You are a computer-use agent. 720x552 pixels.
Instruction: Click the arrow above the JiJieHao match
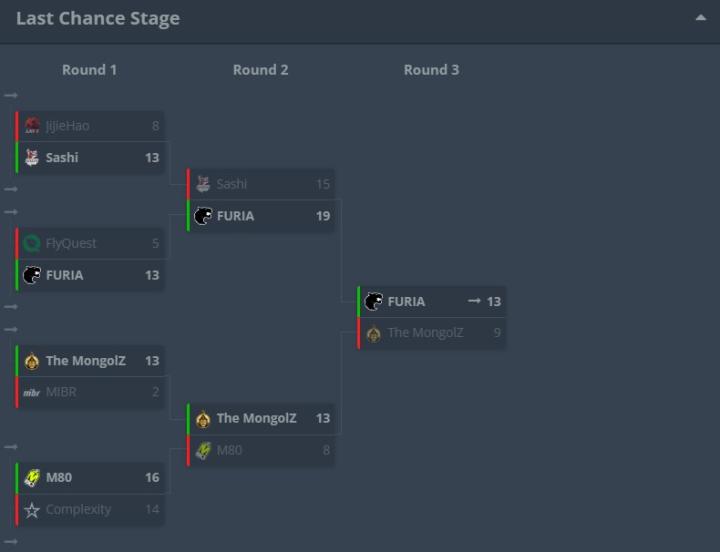[x=11, y=95]
